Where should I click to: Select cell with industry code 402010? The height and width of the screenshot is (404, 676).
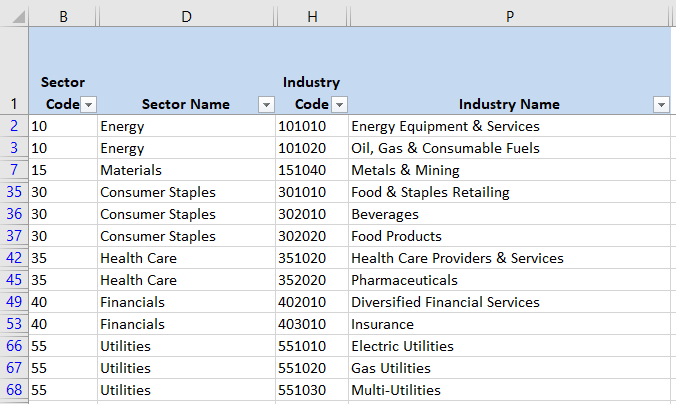pos(312,302)
